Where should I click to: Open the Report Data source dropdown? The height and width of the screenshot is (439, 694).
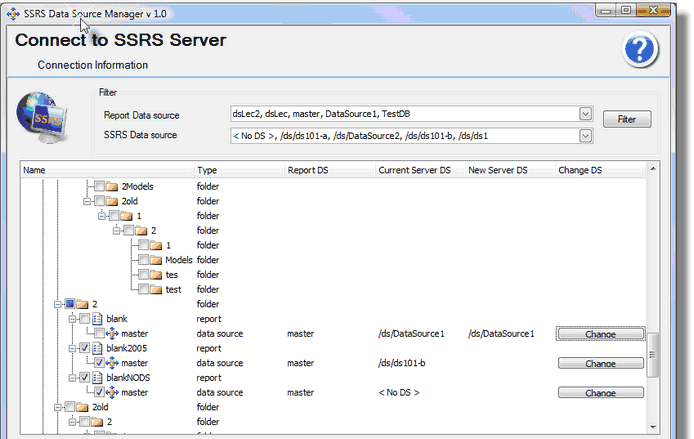tap(585, 114)
